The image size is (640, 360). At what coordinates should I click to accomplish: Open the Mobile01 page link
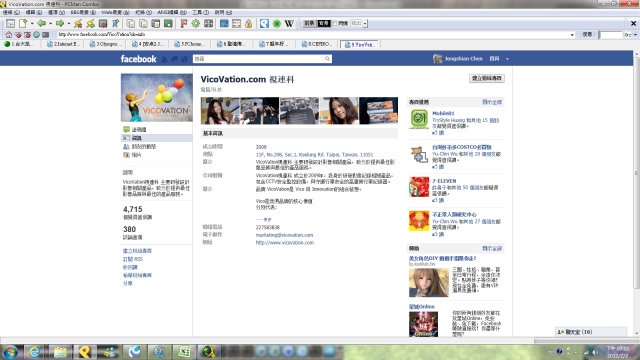pyautogui.click(x=443, y=113)
